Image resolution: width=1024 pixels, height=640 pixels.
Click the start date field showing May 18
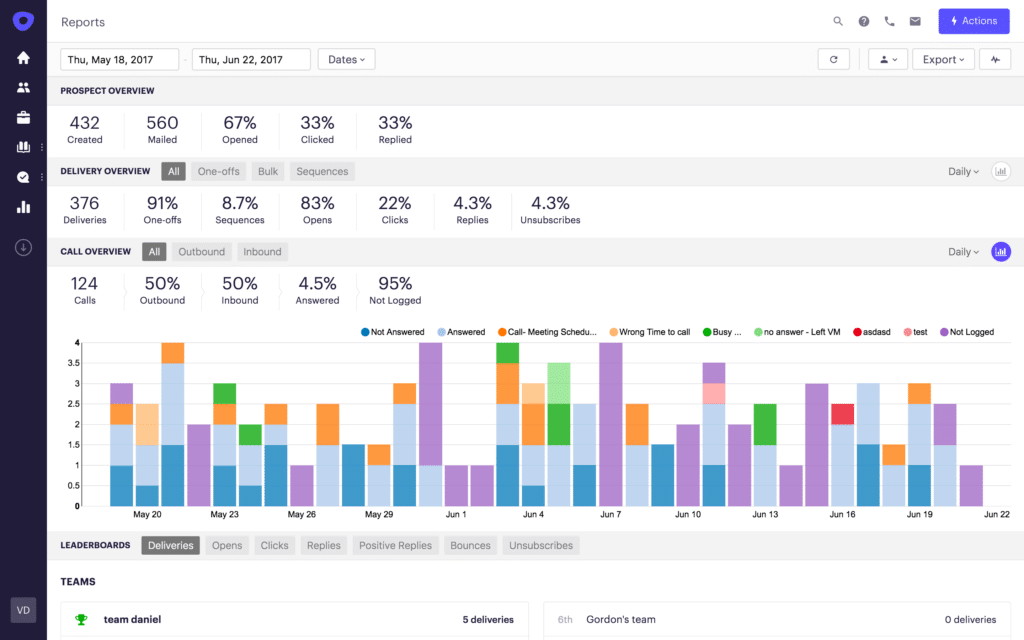[119, 58]
